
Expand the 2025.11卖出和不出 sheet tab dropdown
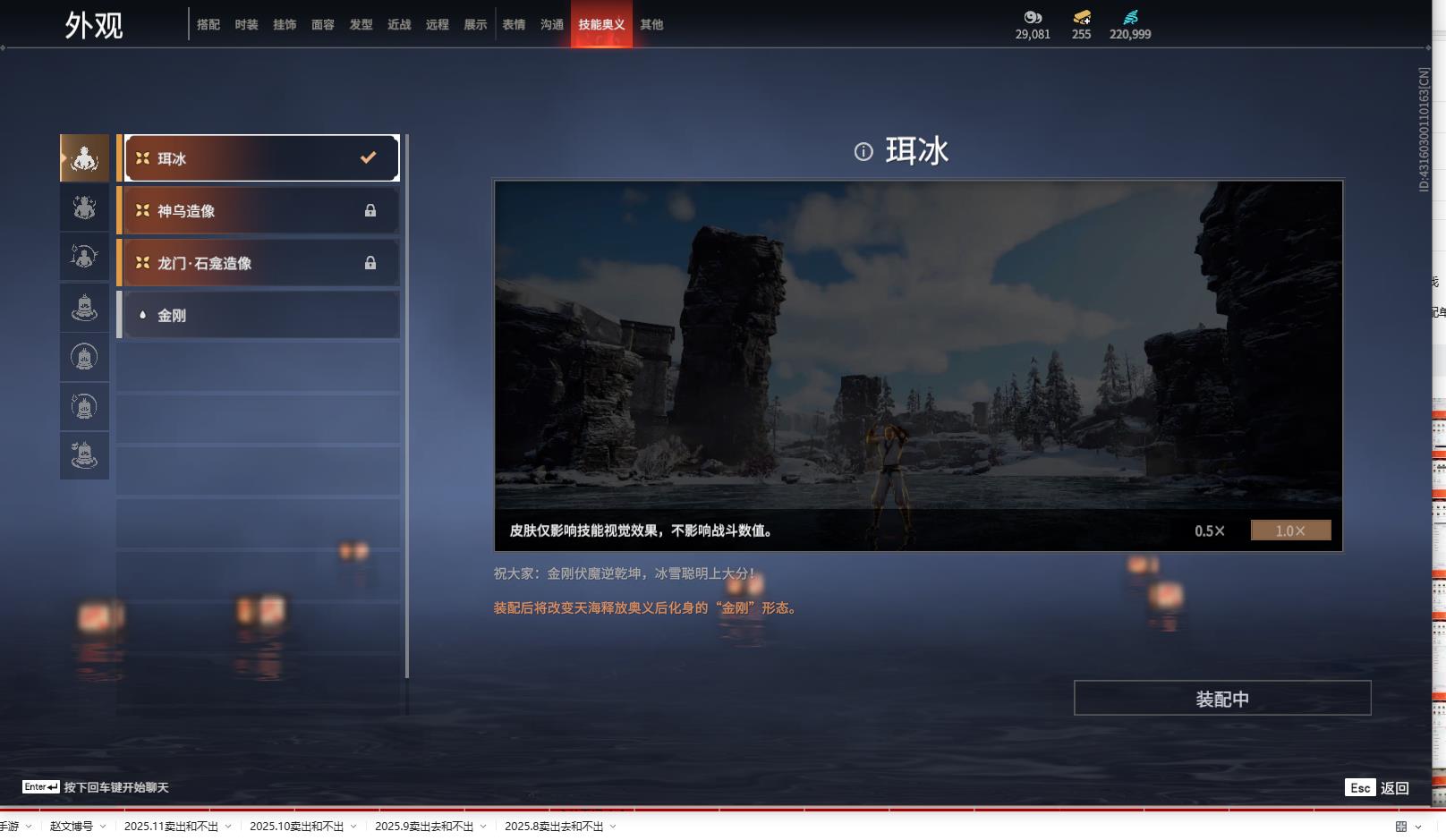228,827
